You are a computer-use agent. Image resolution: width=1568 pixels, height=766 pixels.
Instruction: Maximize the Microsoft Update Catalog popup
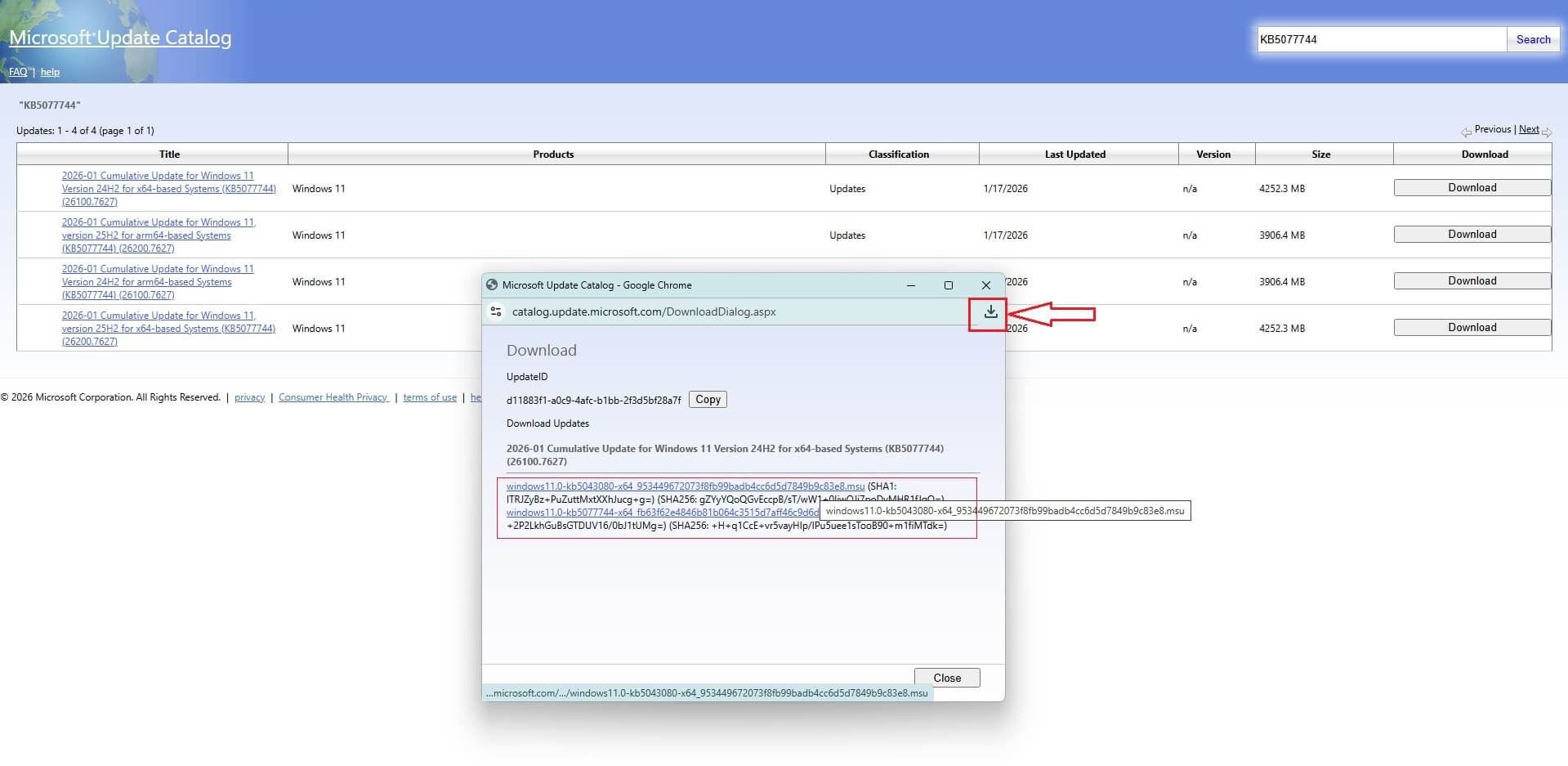(x=948, y=285)
